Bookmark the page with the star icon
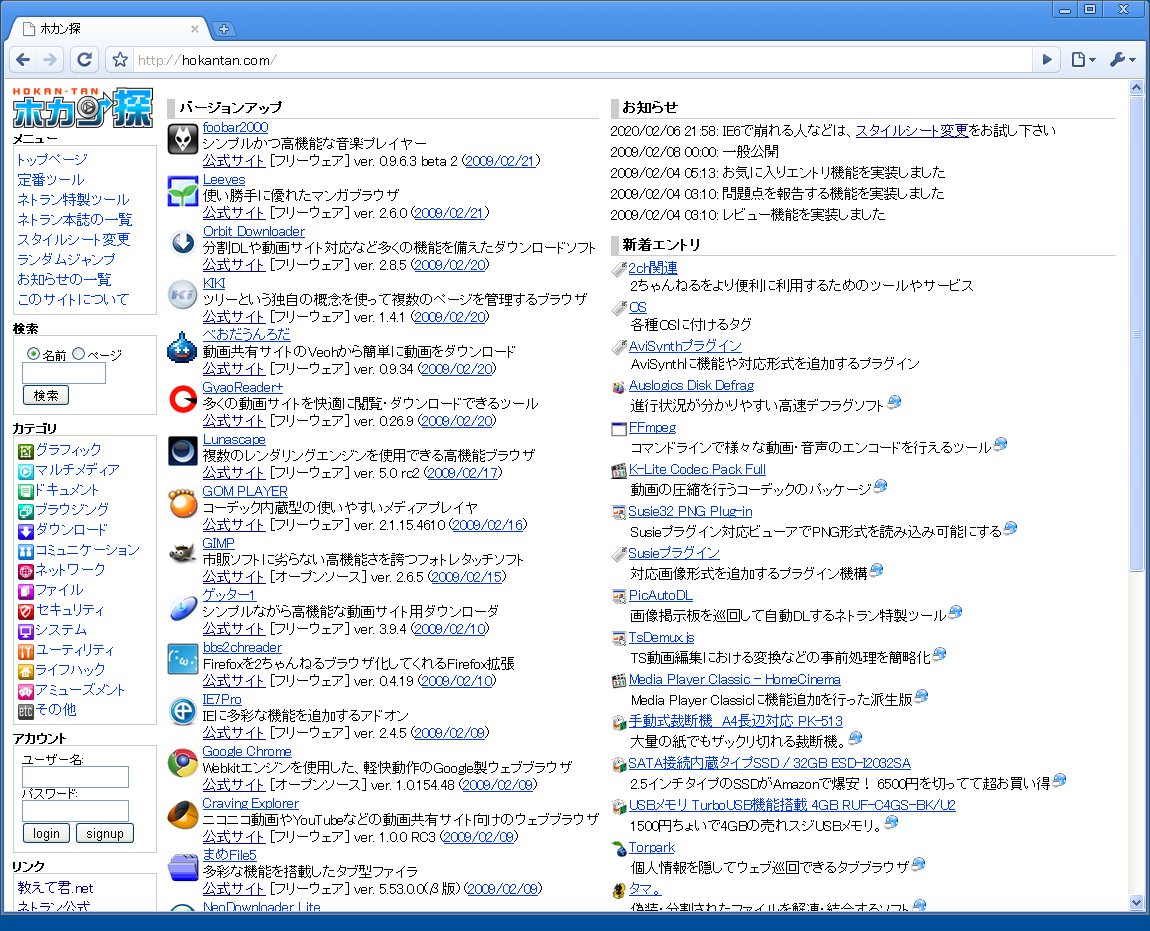This screenshot has width=1150, height=931. click(x=120, y=59)
